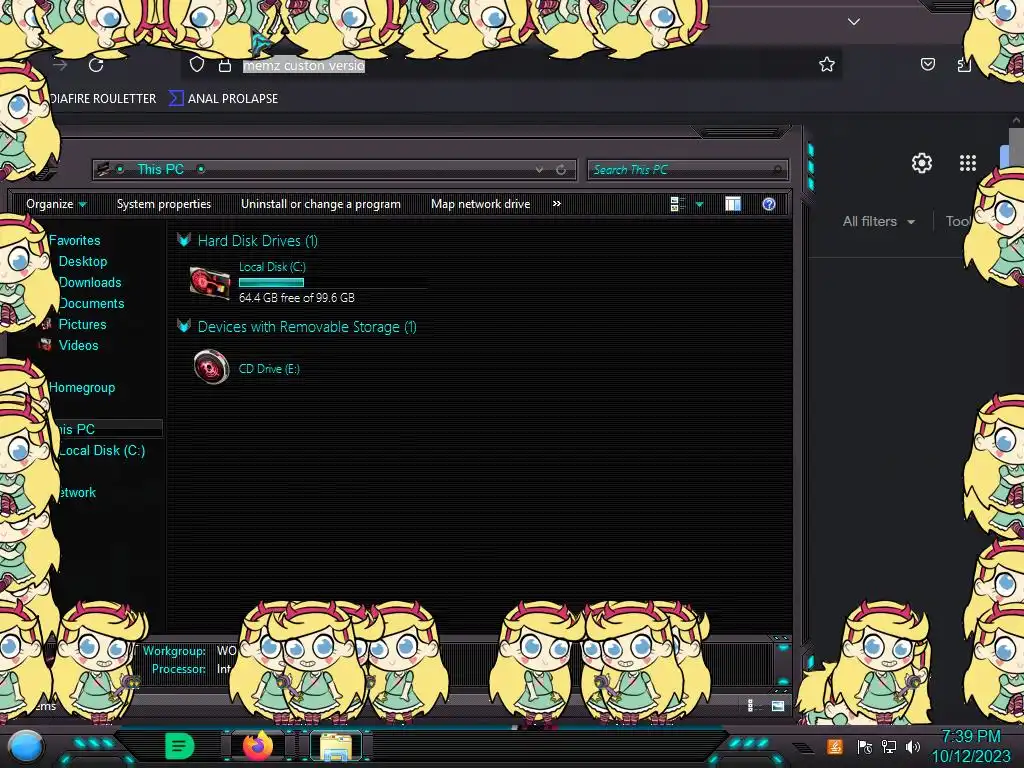Click the Workgroup label in details pane
Image resolution: width=1024 pixels, height=768 pixels.
(x=174, y=650)
